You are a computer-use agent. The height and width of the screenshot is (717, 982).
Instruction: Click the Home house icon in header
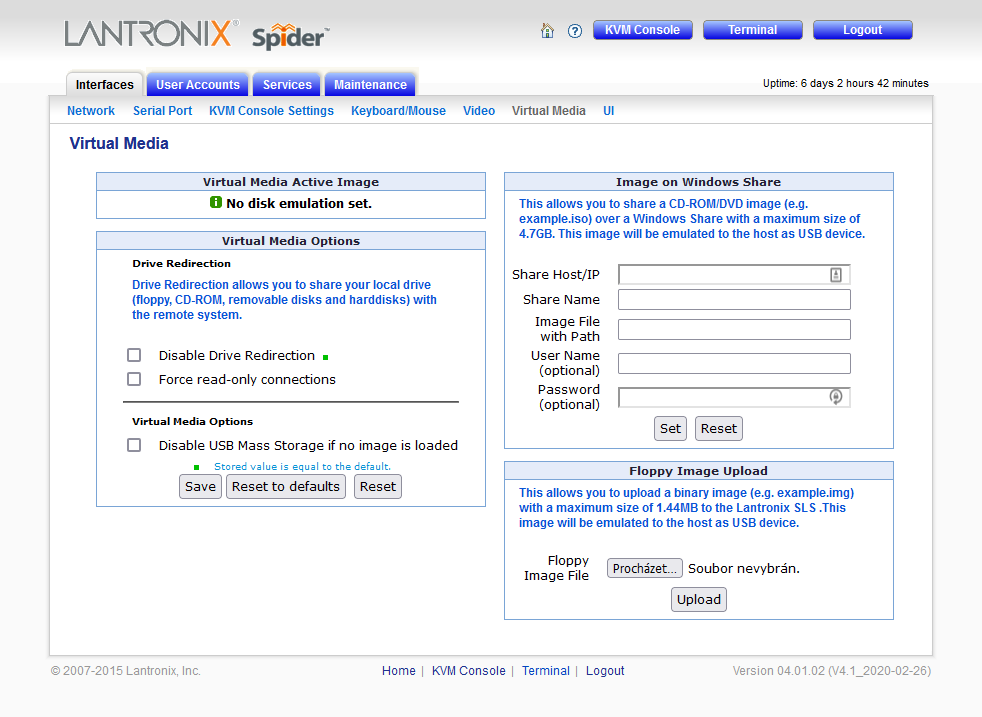(x=547, y=31)
